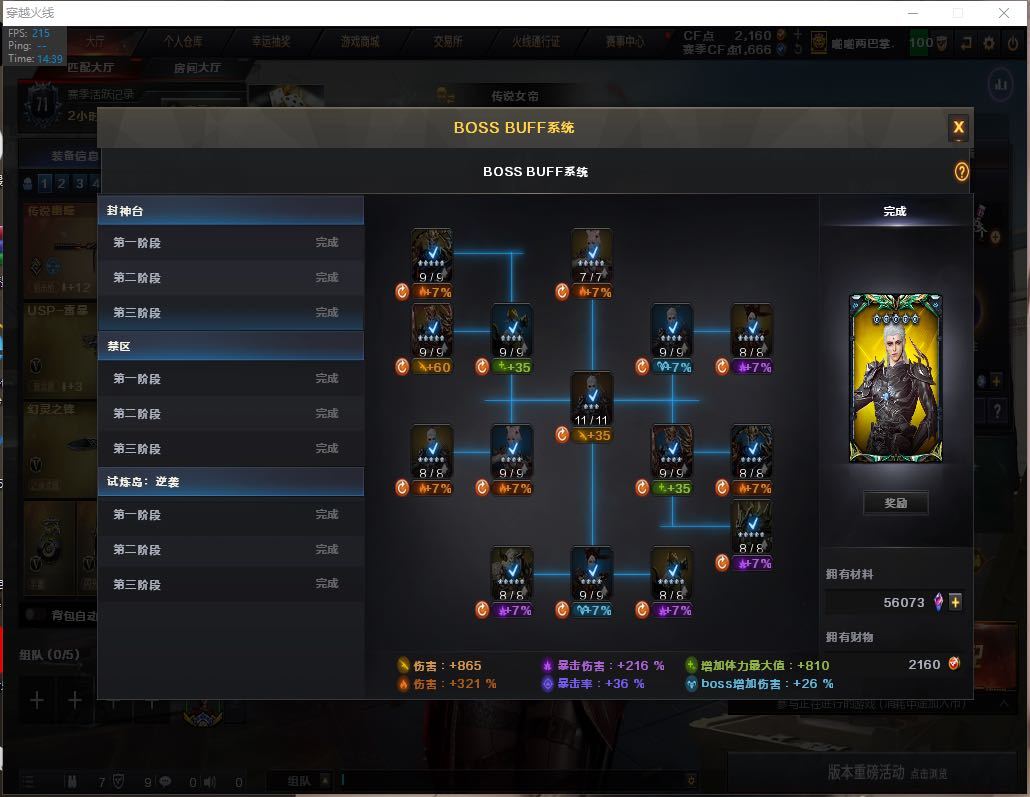Image resolution: width=1030 pixels, height=797 pixels.
Task: Open 第二阶段 under 试炼岛：逆袭
Action: (x=231, y=549)
